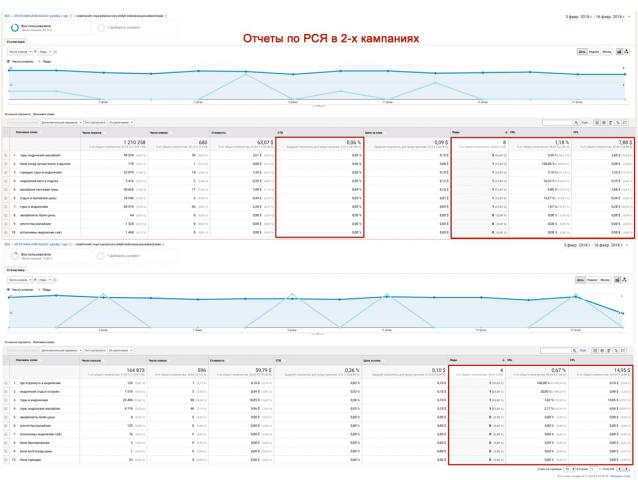This screenshot has width=638, height=480.
Task: Open По умолчанию sort type dropdown in upper report
Action: 121,122
